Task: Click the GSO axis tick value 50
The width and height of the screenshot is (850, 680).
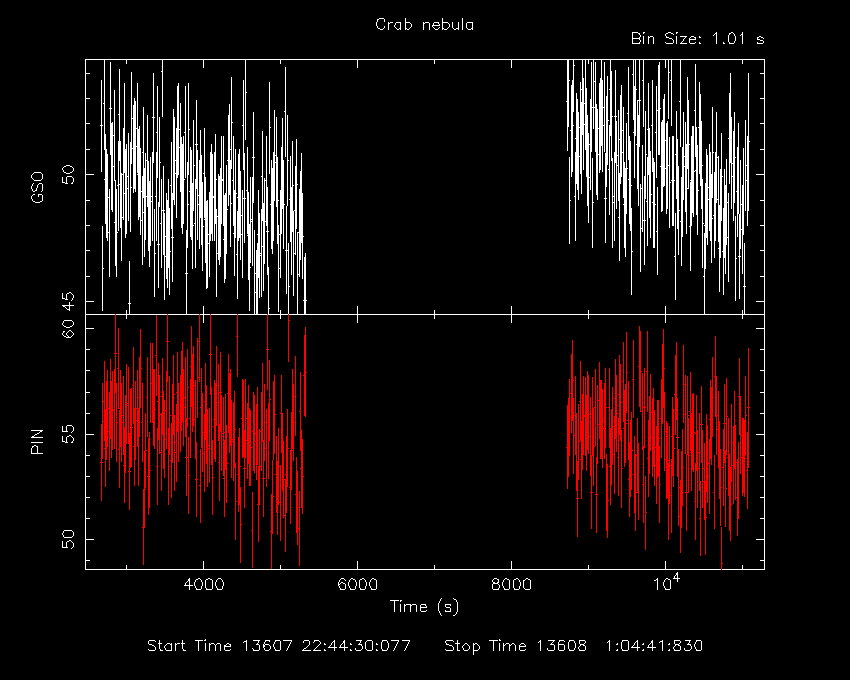Action: [x=68, y=175]
